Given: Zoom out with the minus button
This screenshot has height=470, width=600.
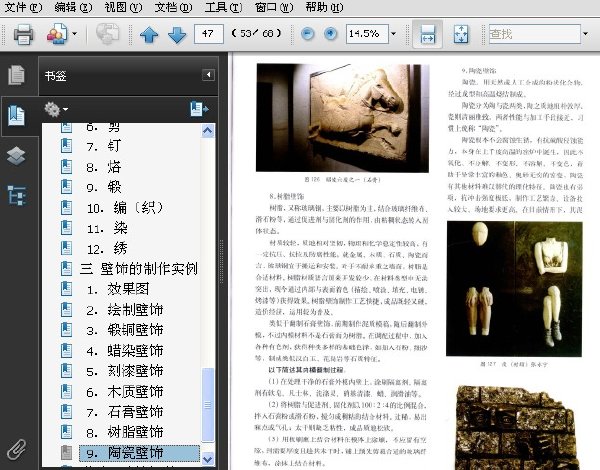Looking at the screenshot, I should (307, 34).
